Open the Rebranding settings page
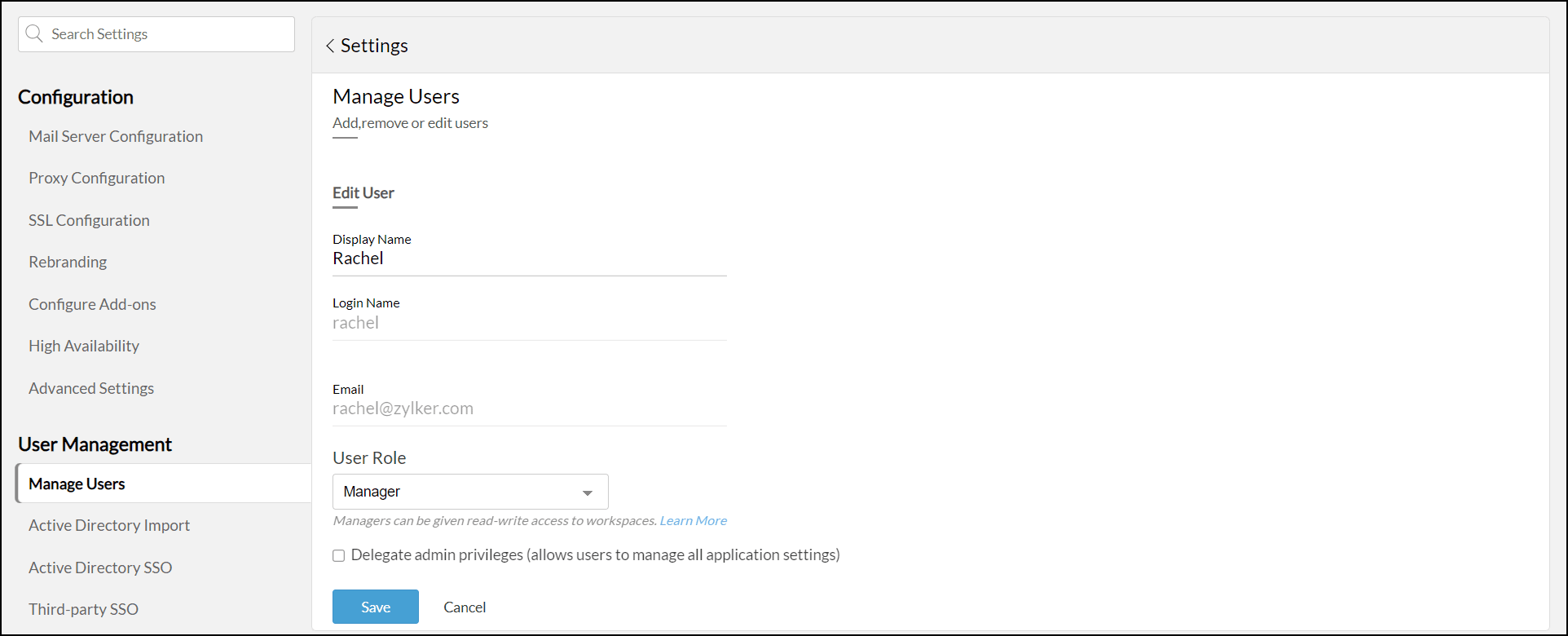Image resolution: width=1568 pixels, height=636 pixels. [68, 262]
